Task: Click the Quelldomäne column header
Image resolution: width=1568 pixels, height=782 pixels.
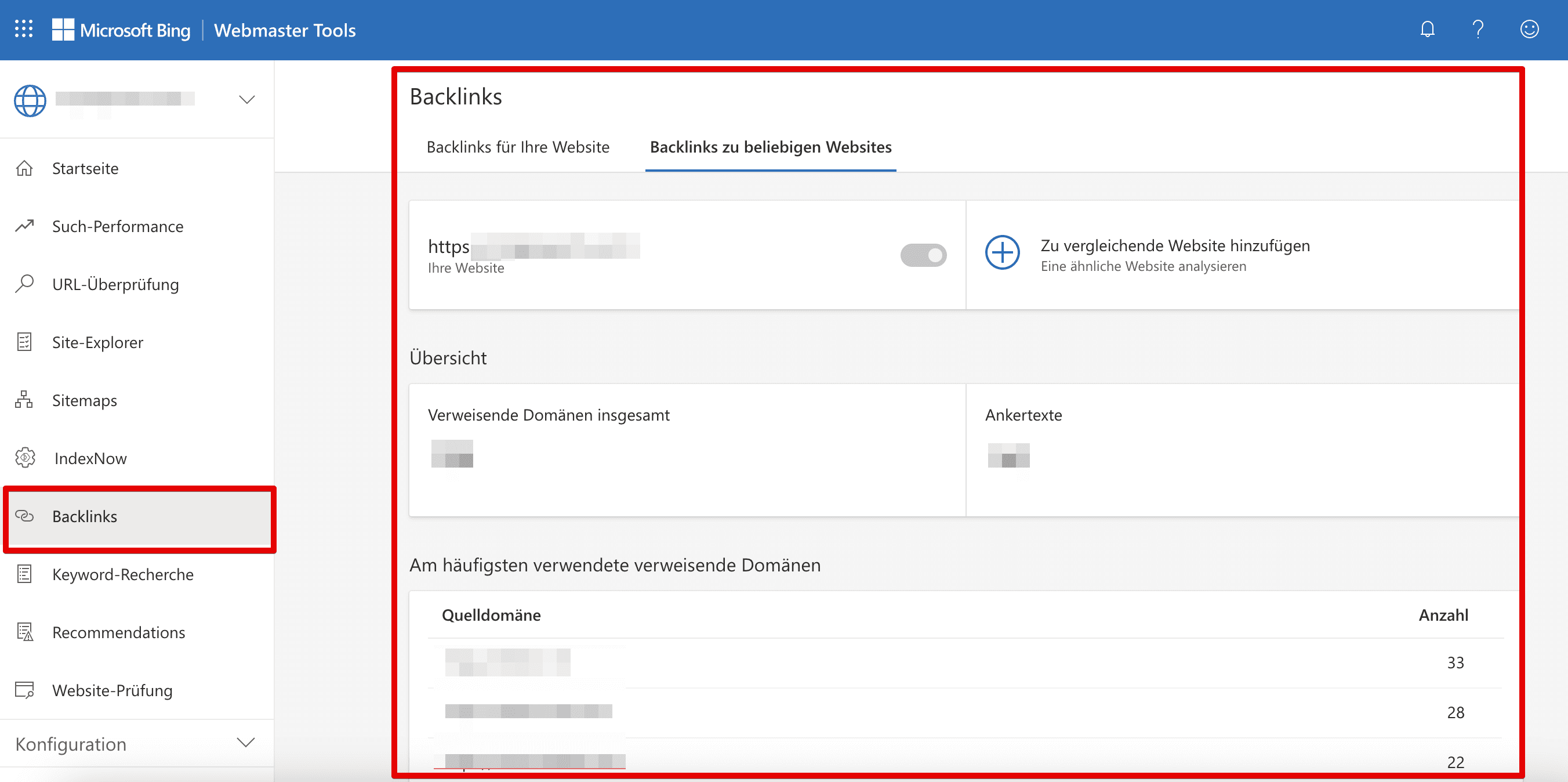Action: 491,614
